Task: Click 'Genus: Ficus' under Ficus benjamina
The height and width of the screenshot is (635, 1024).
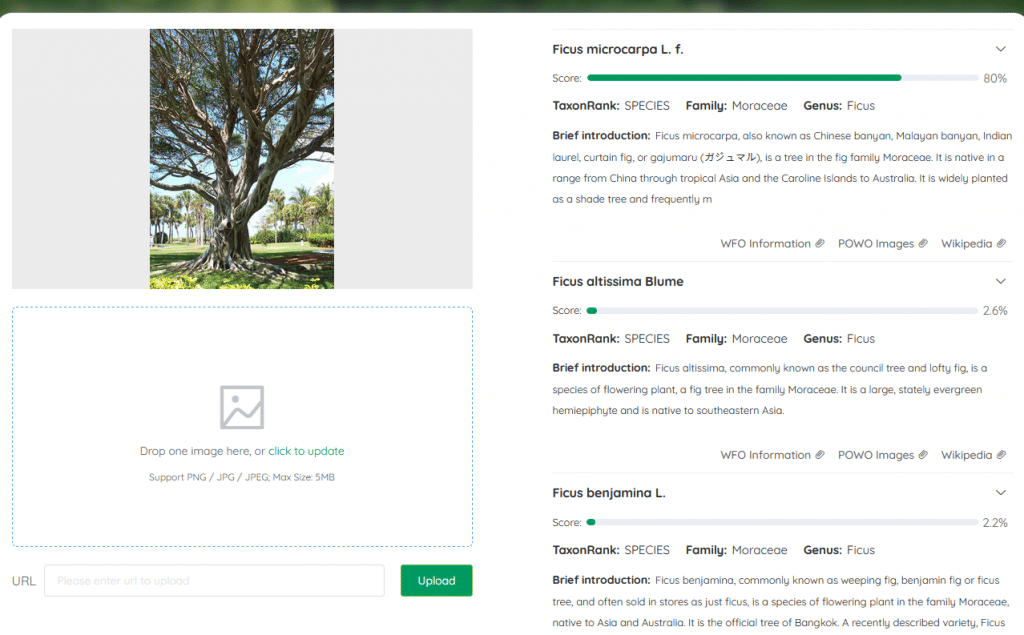Action: 839,550
